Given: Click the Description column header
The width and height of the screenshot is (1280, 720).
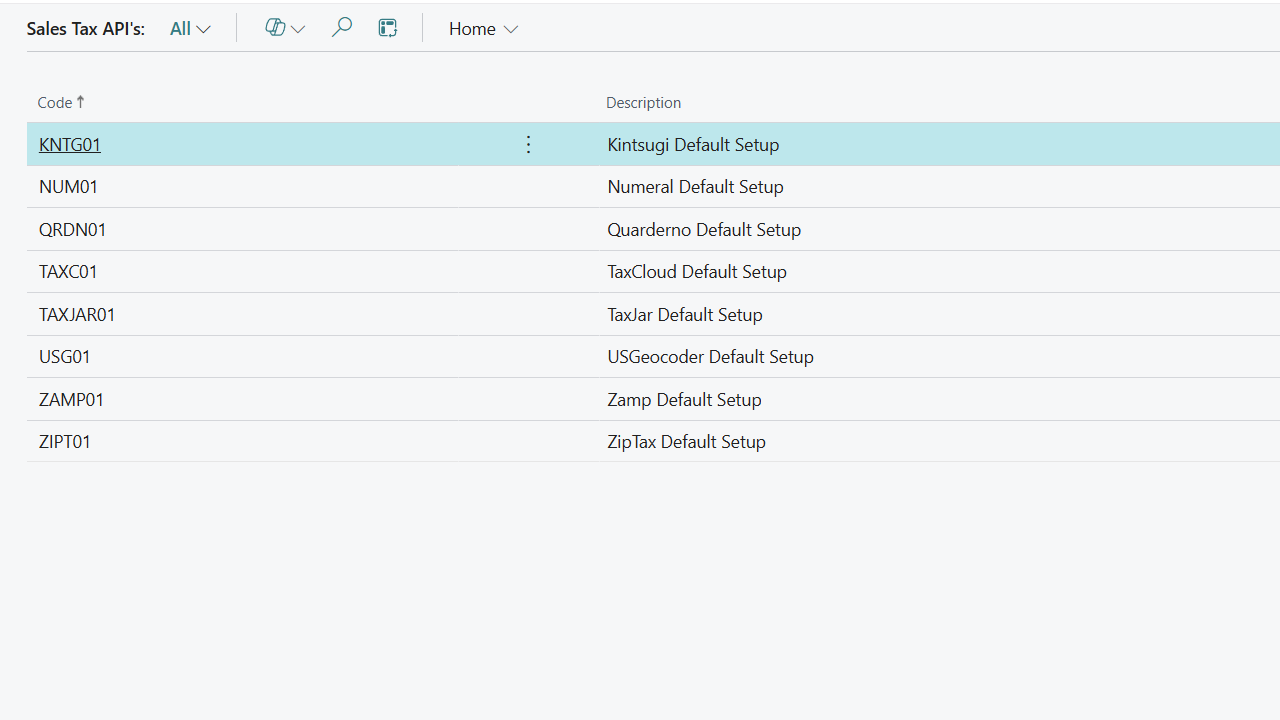Looking at the screenshot, I should (x=643, y=102).
